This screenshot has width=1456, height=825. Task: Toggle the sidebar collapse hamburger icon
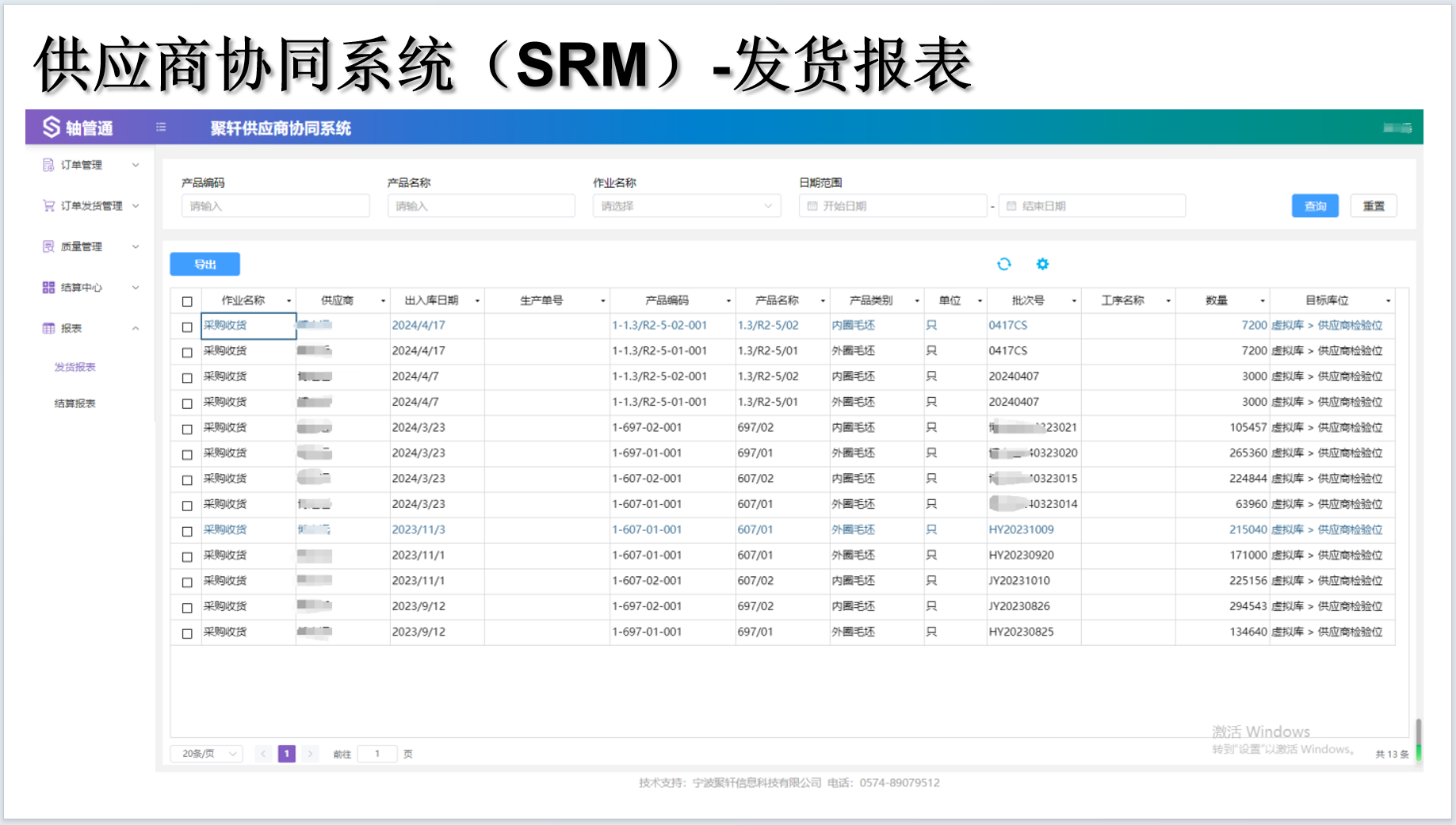pos(161,127)
